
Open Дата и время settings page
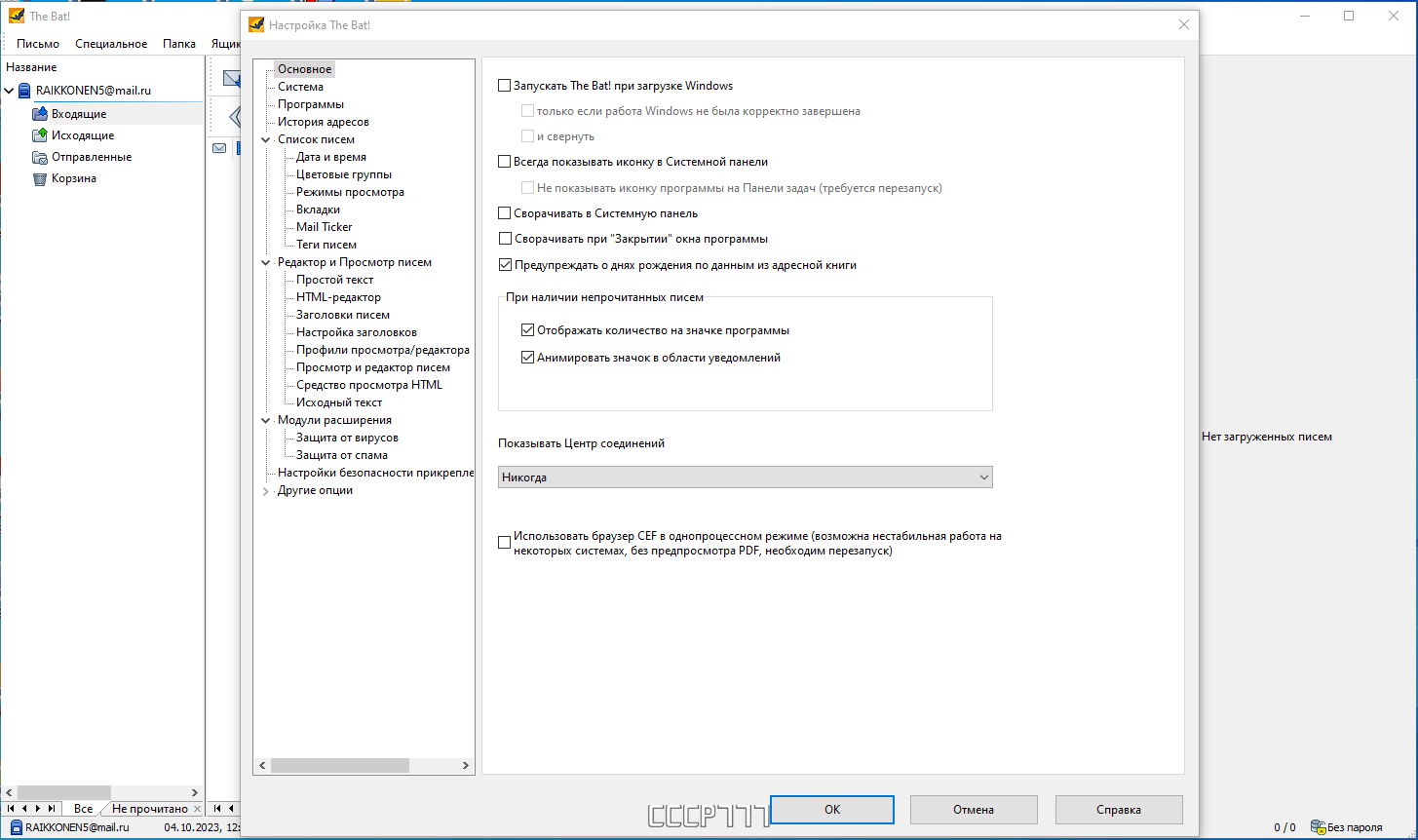click(x=331, y=157)
